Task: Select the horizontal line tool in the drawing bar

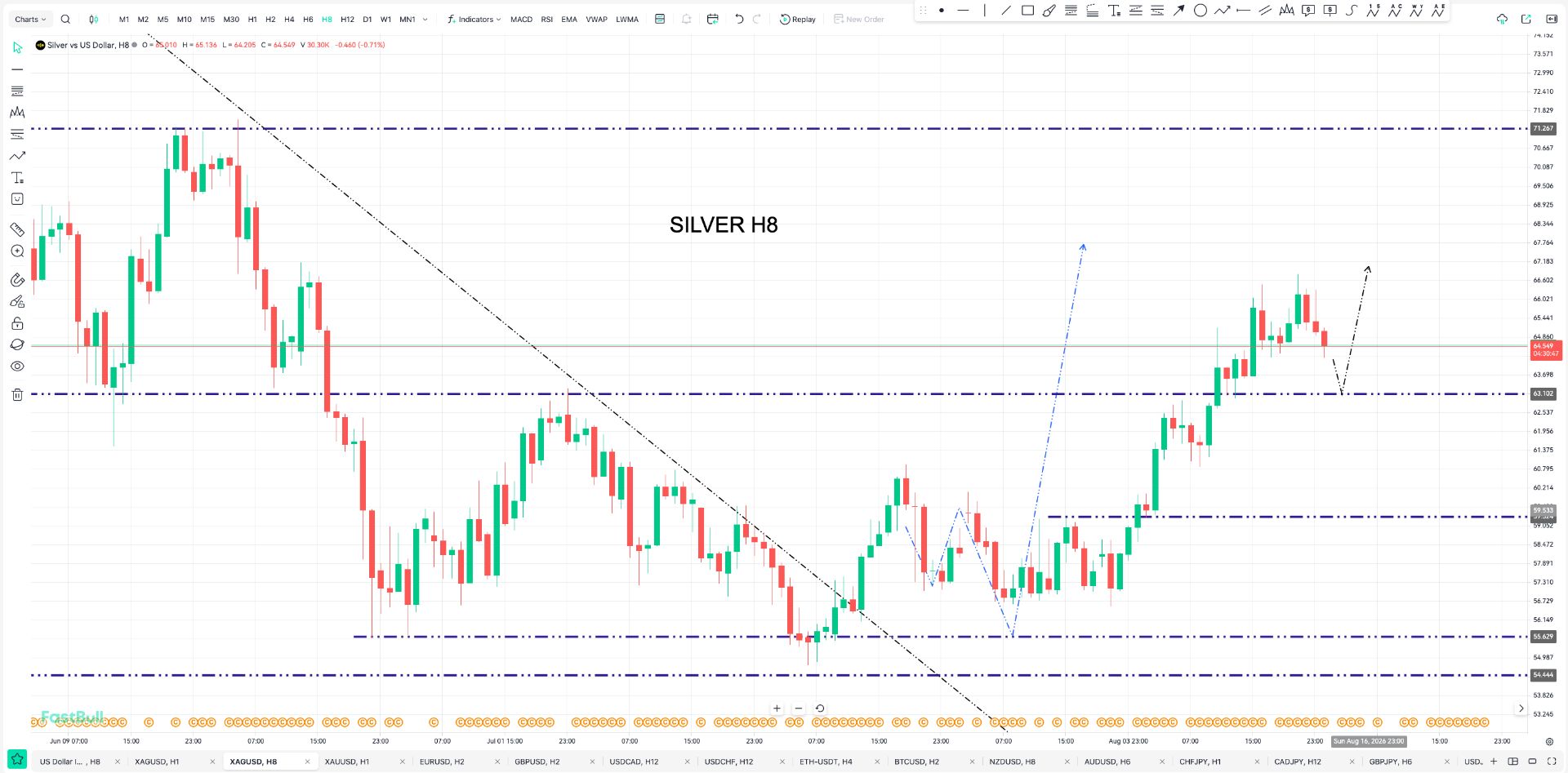Action: [x=963, y=11]
